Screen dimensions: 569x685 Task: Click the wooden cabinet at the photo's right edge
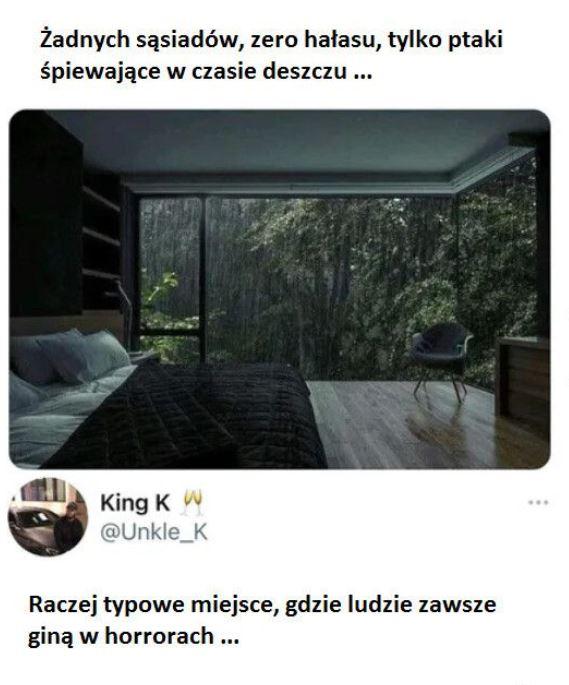click(x=522, y=378)
